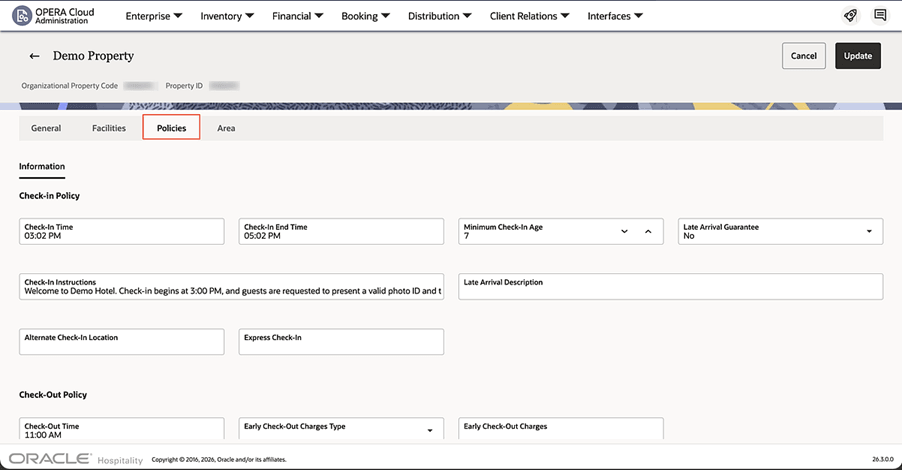The image size is (902, 470).
Task: Click the Check-Out Policy section heading
Action: (53, 395)
